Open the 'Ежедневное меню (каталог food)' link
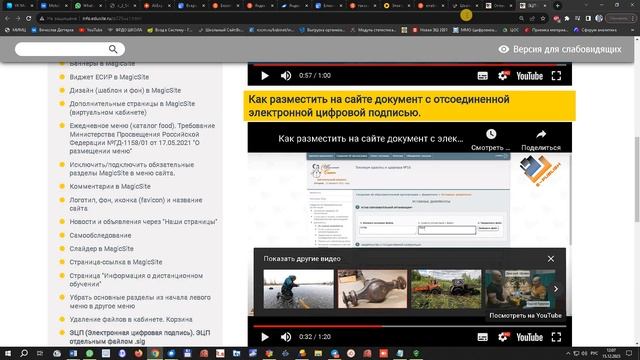640x360 pixels. click(142, 138)
